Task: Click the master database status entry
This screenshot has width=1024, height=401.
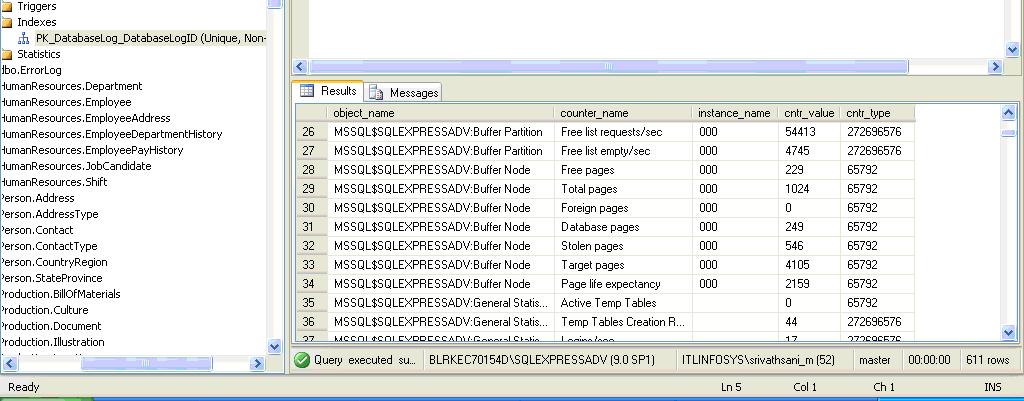Action: (874, 360)
